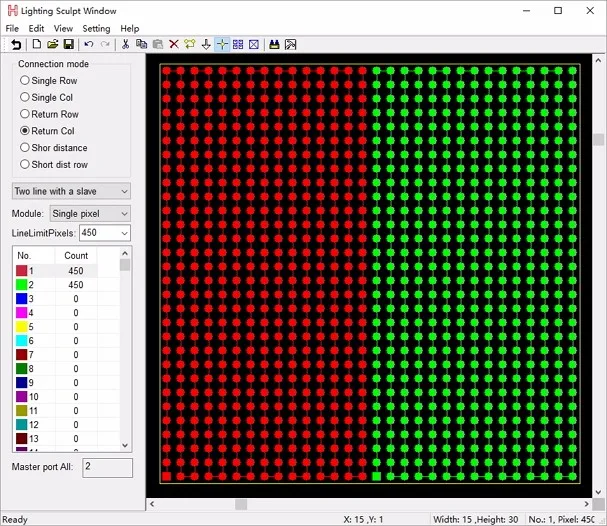607x526 pixels.
Task: Click the picture export icon in toolbar
Action: pos(290,44)
